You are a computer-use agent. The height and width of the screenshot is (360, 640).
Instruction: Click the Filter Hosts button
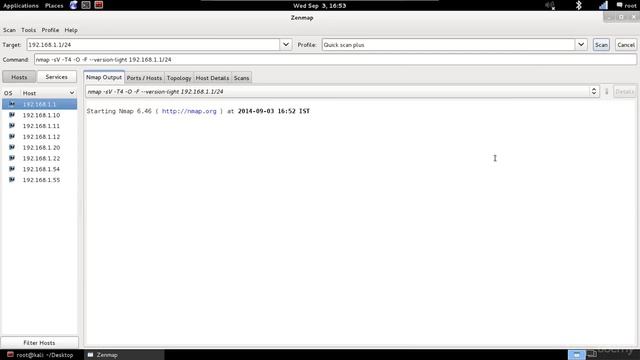point(39,342)
